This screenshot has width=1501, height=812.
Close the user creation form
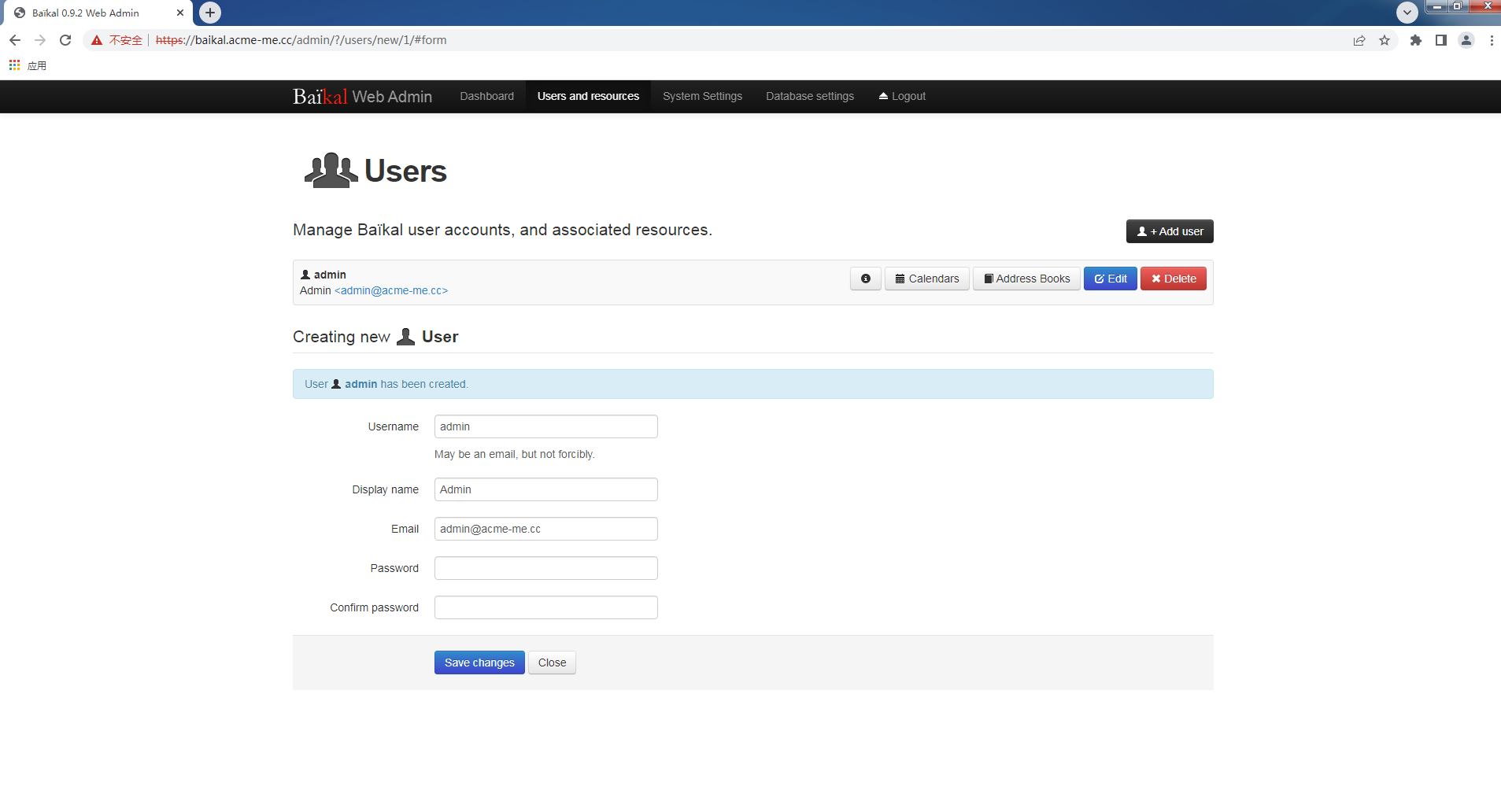pyautogui.click(x=552, y=663)
